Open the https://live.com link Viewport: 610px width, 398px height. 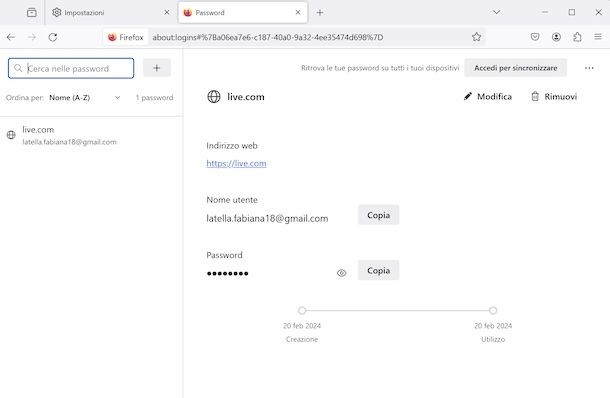point(236,163)
